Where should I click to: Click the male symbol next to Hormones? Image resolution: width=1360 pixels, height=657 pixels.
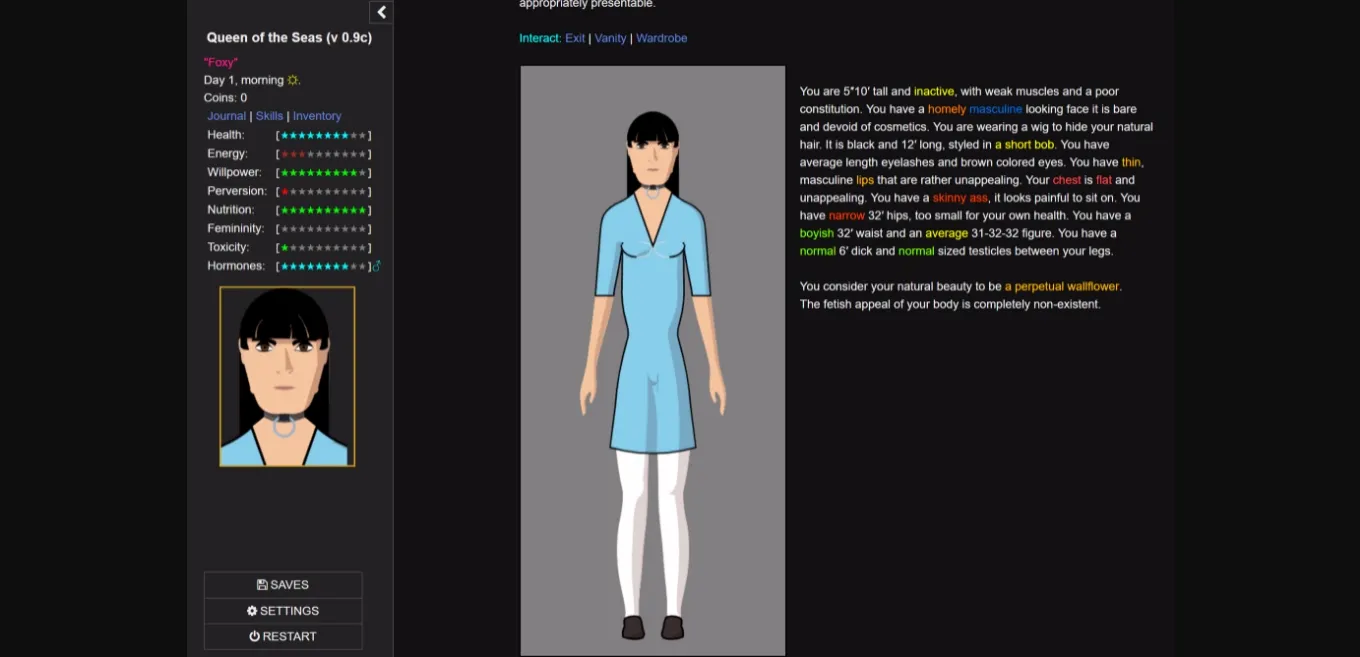[x=376, y=266]
